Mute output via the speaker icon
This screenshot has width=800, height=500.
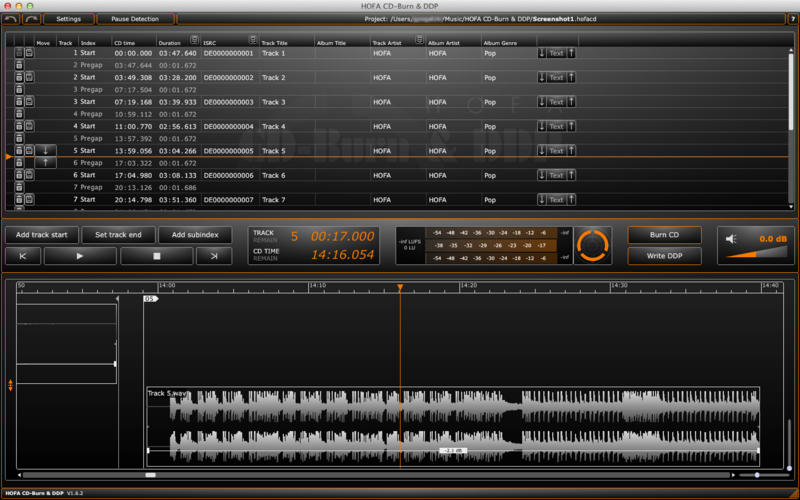click(x=731, y=239)
